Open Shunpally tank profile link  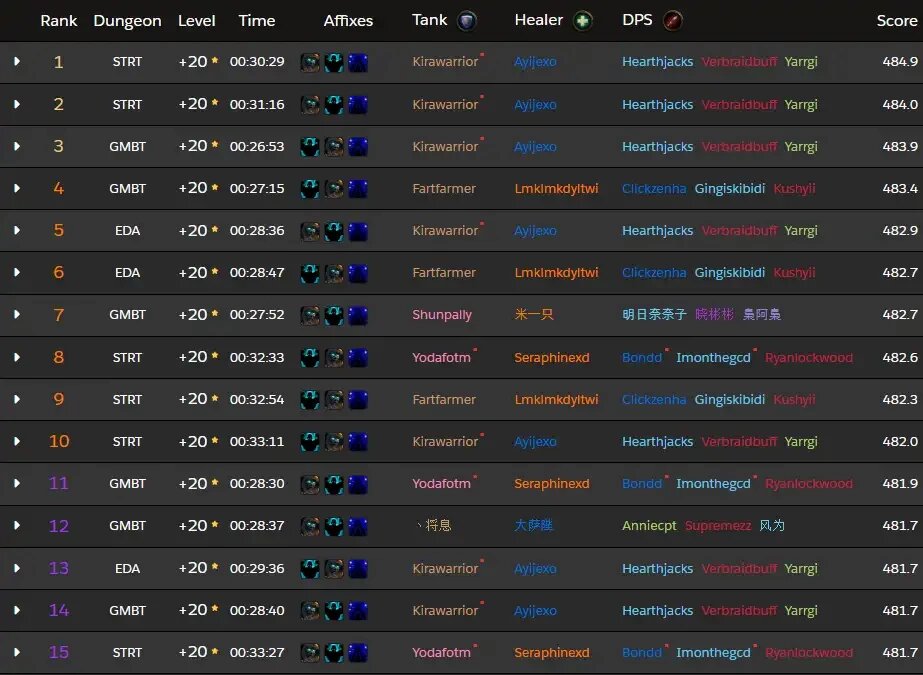click(x=441, y=315)
